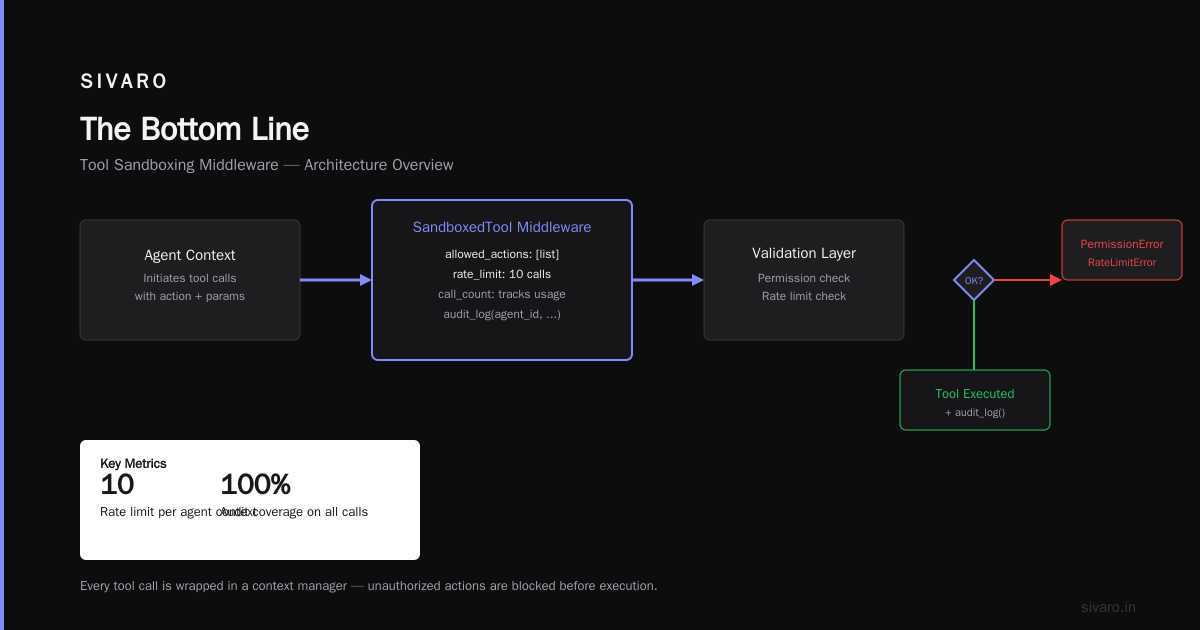Select the Tool Executed box
Image resolution: width=1200 pixels, height=630 pixels.
click(x=975, y=400)
